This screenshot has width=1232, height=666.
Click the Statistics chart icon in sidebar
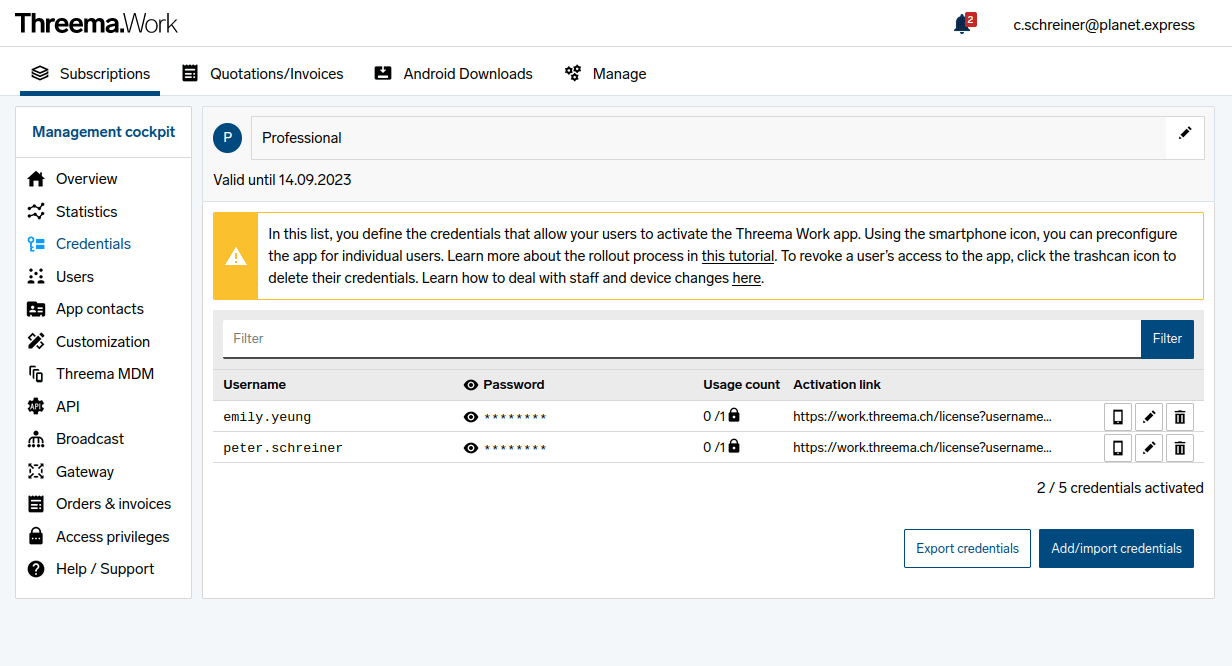tap(36, 212)
